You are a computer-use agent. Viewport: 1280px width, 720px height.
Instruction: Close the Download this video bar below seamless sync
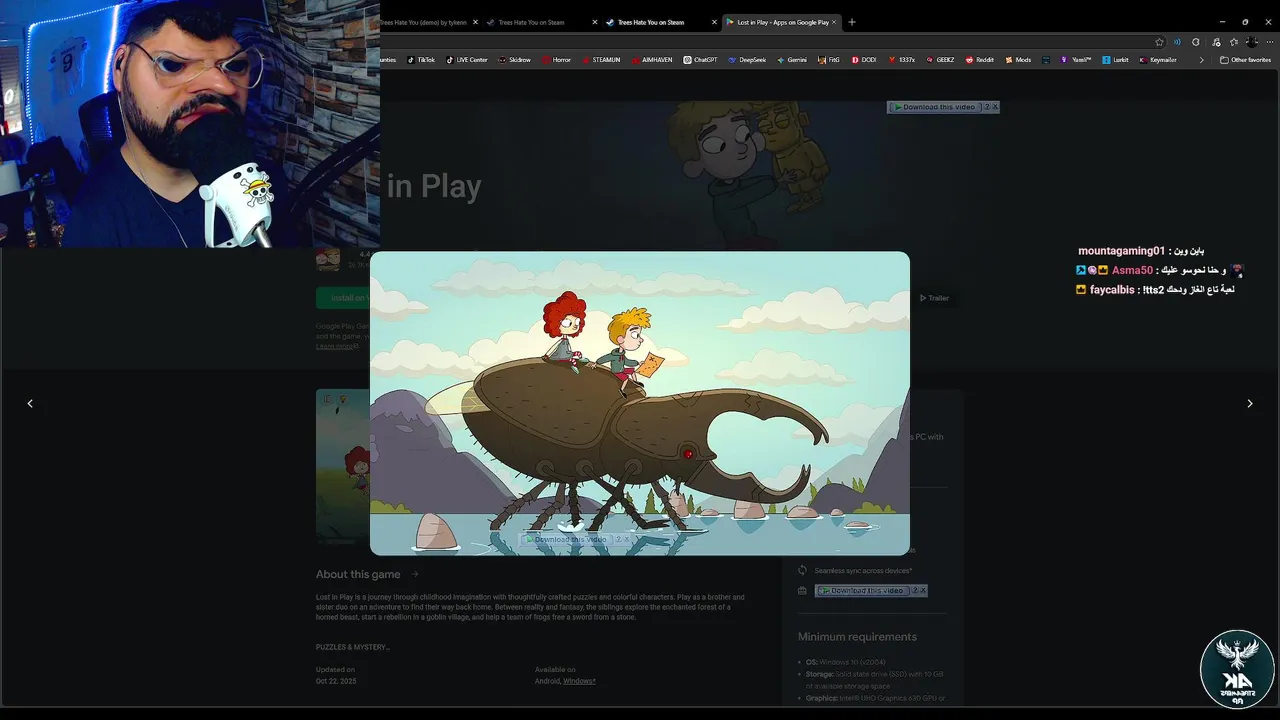(923, 591)
